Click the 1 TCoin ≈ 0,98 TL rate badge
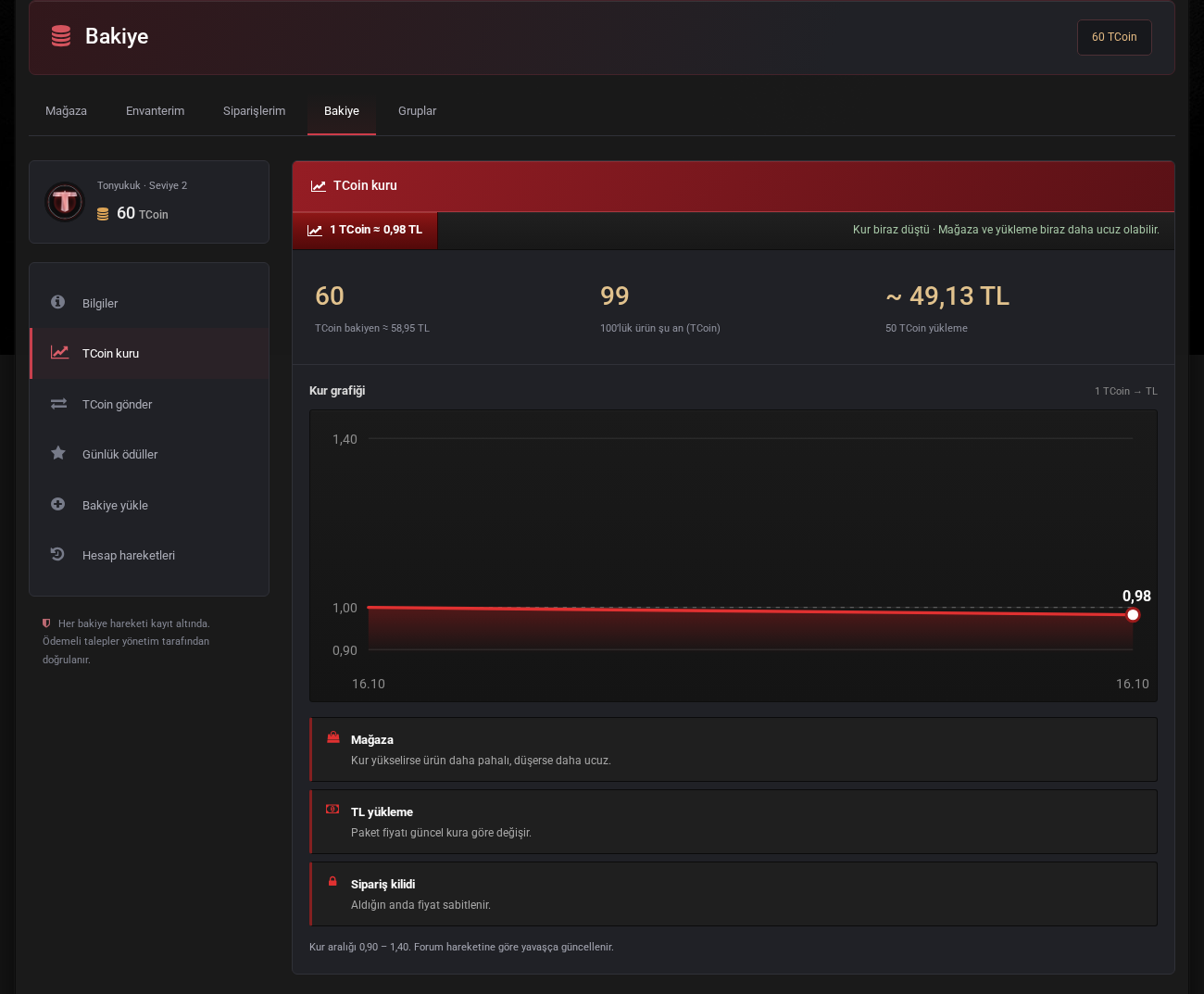The image size is (1204, 994). pyautogui.click(x=365, y=231)
